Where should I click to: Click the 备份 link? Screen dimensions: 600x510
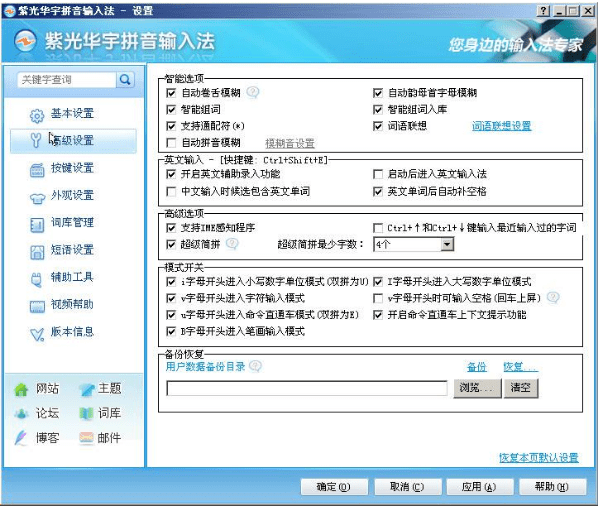477,367
